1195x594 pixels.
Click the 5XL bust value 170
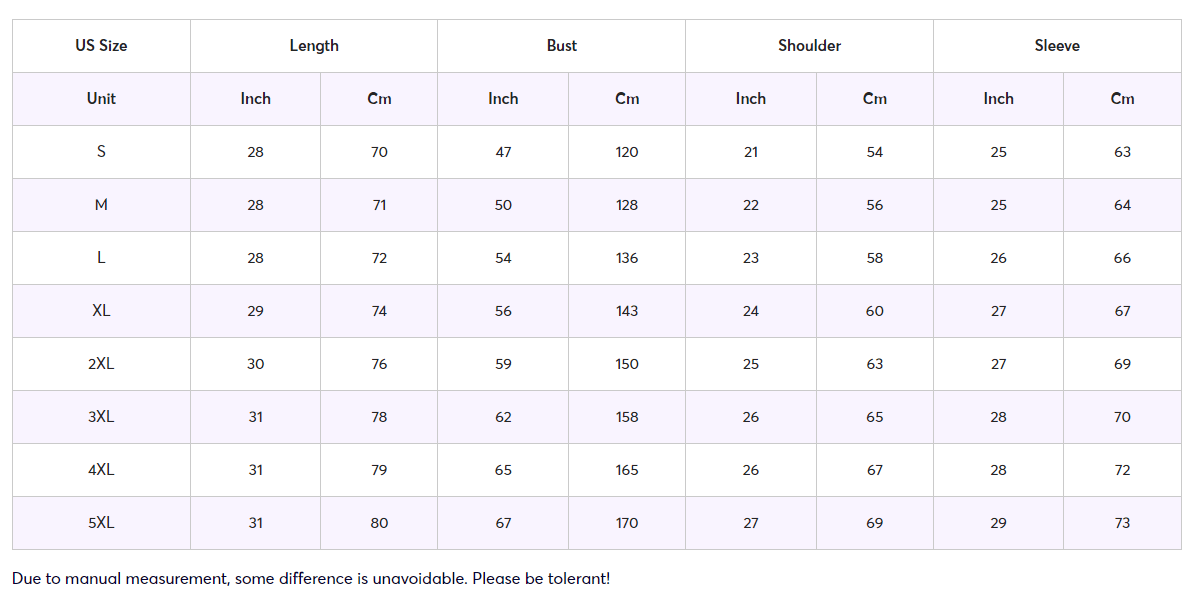[x=627, y=523]
